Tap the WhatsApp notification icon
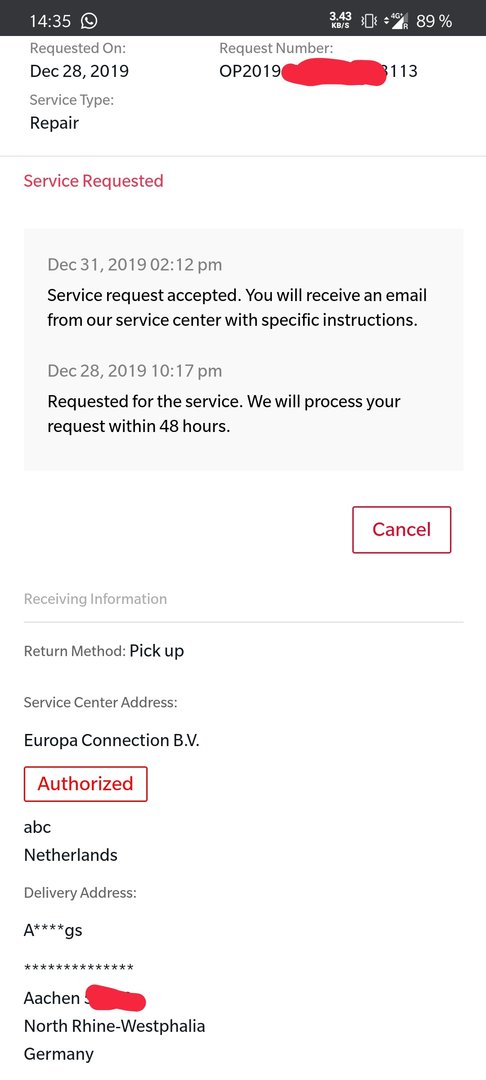Screen dimensions: 486x1080 coord(89,21)
